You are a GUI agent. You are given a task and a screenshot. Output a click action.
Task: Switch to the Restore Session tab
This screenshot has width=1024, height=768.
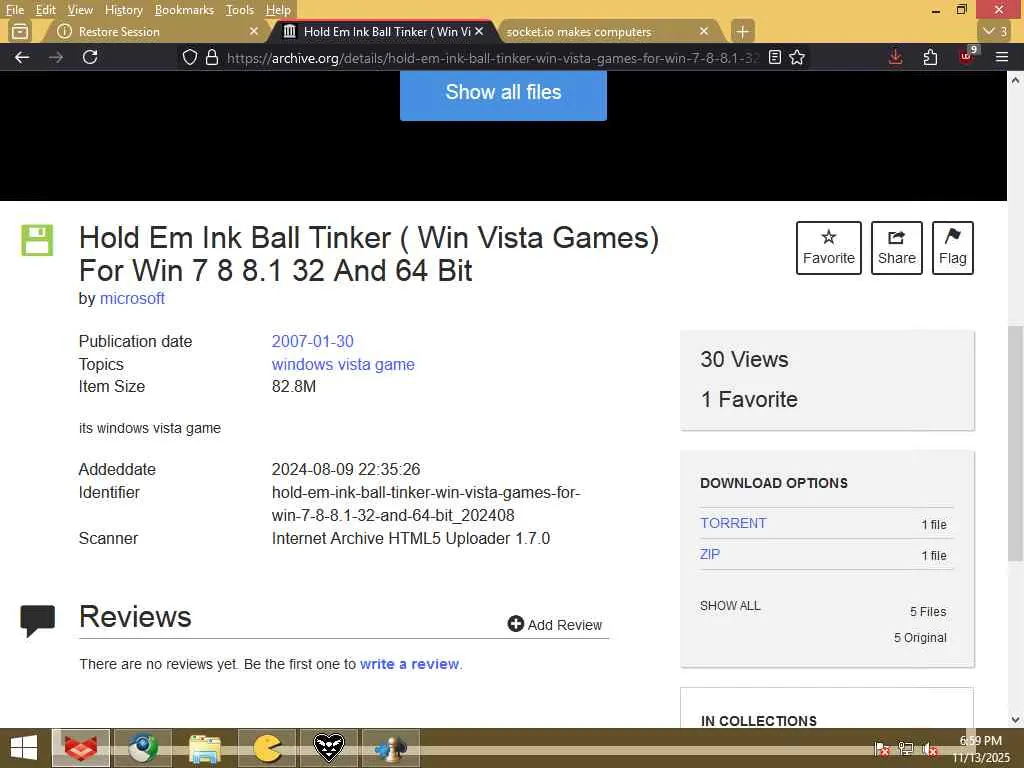pos(152,31)
